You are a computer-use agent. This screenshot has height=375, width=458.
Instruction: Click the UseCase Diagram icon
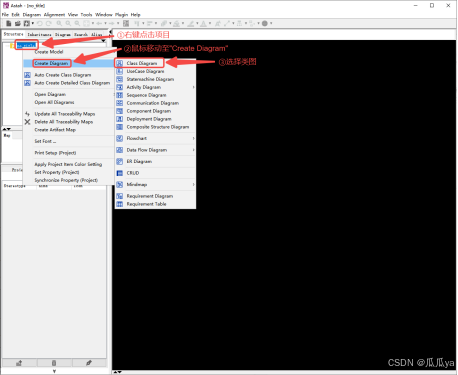point(120,71)
